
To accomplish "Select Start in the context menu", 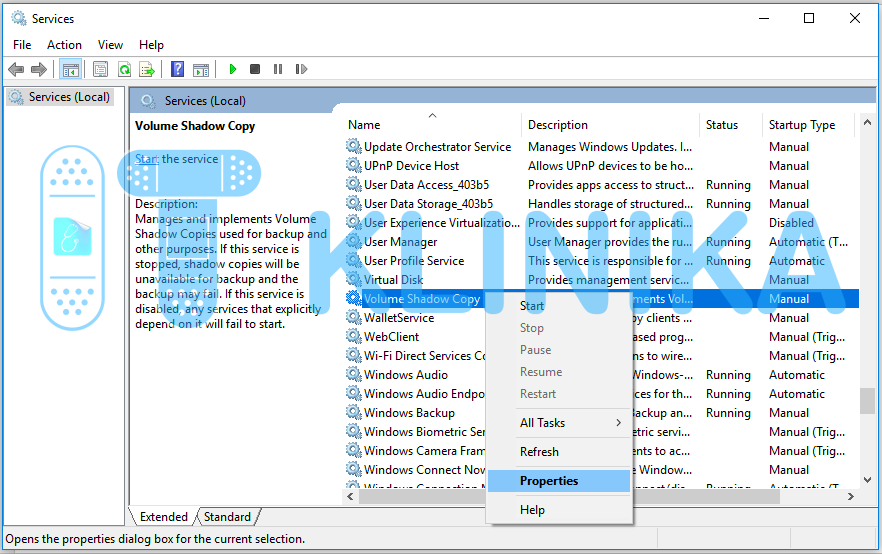I will tap(532, 306).
